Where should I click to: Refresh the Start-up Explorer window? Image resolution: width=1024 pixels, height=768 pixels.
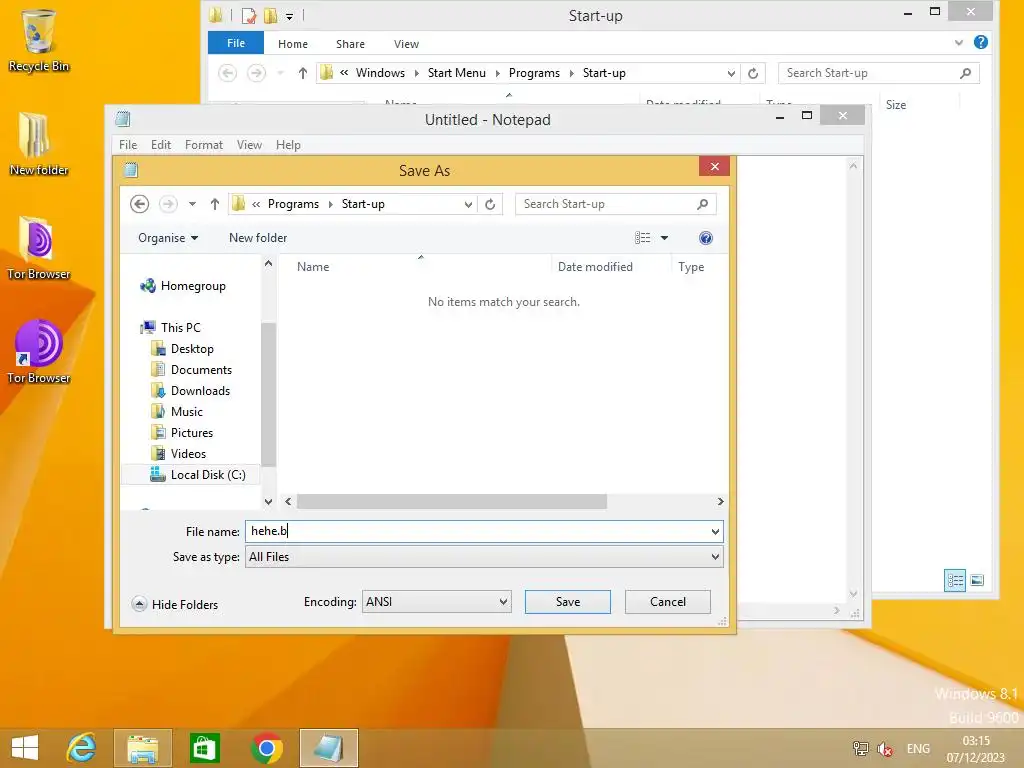click(753, 73)
